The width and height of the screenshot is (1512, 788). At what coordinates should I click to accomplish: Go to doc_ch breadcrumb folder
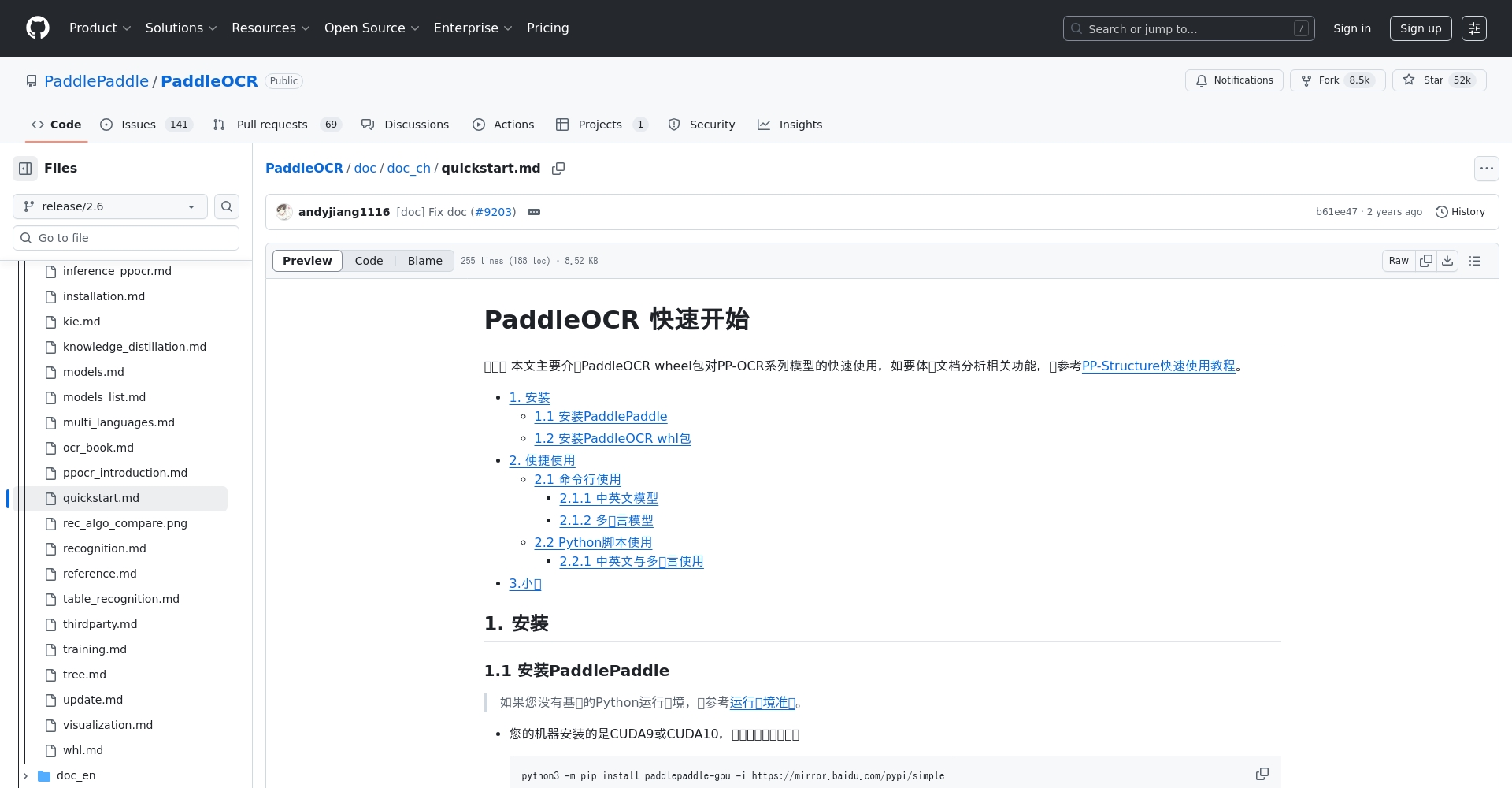[x=409, y=169]
